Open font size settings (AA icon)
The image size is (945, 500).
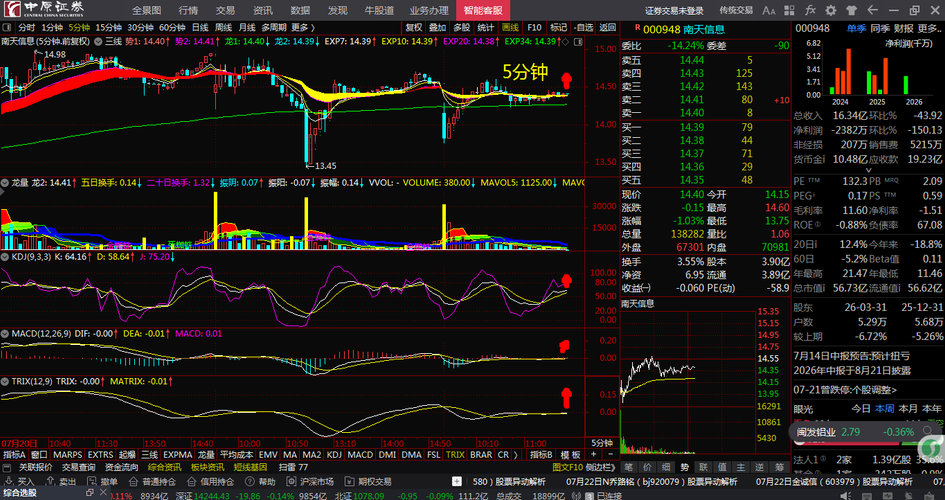[768, 10]
